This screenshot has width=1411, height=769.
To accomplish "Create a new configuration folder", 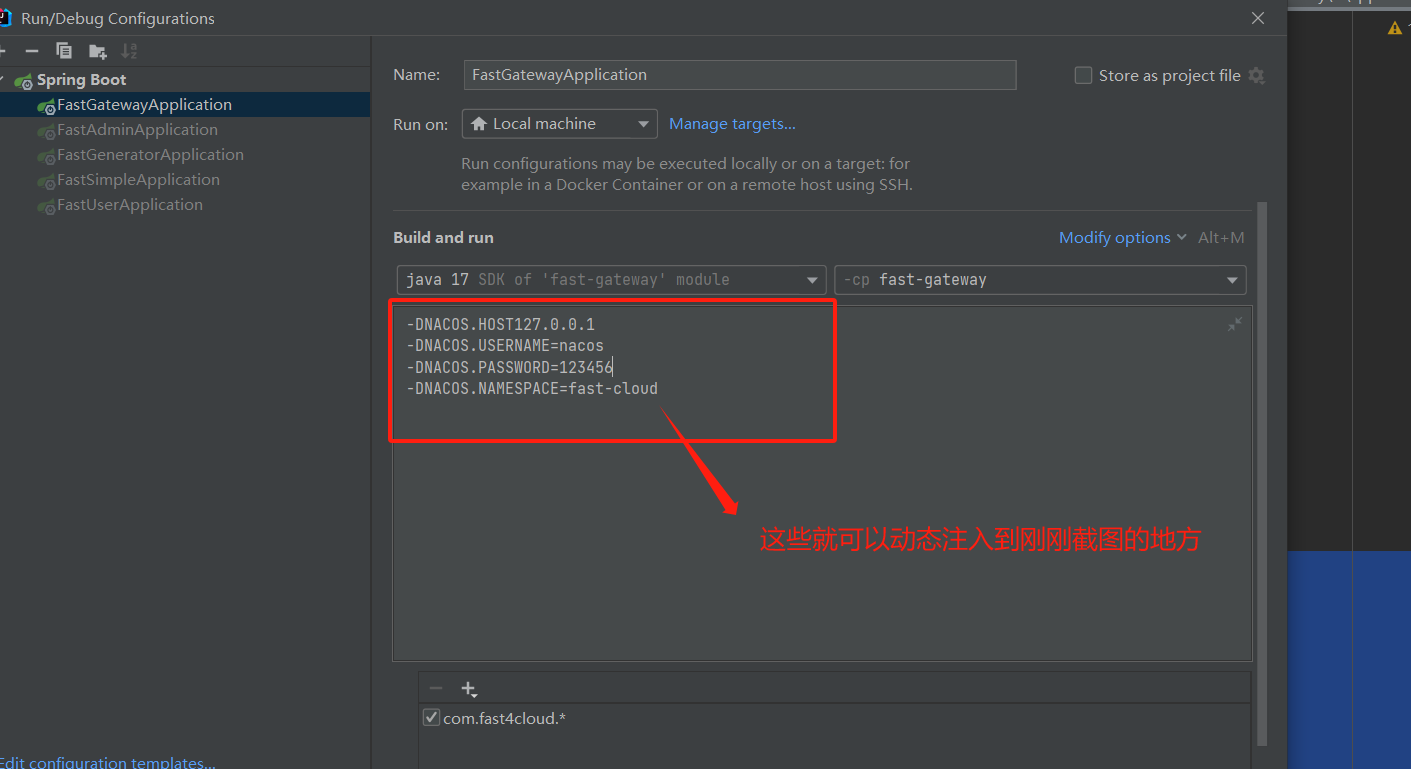I will [x=97, y=51].
